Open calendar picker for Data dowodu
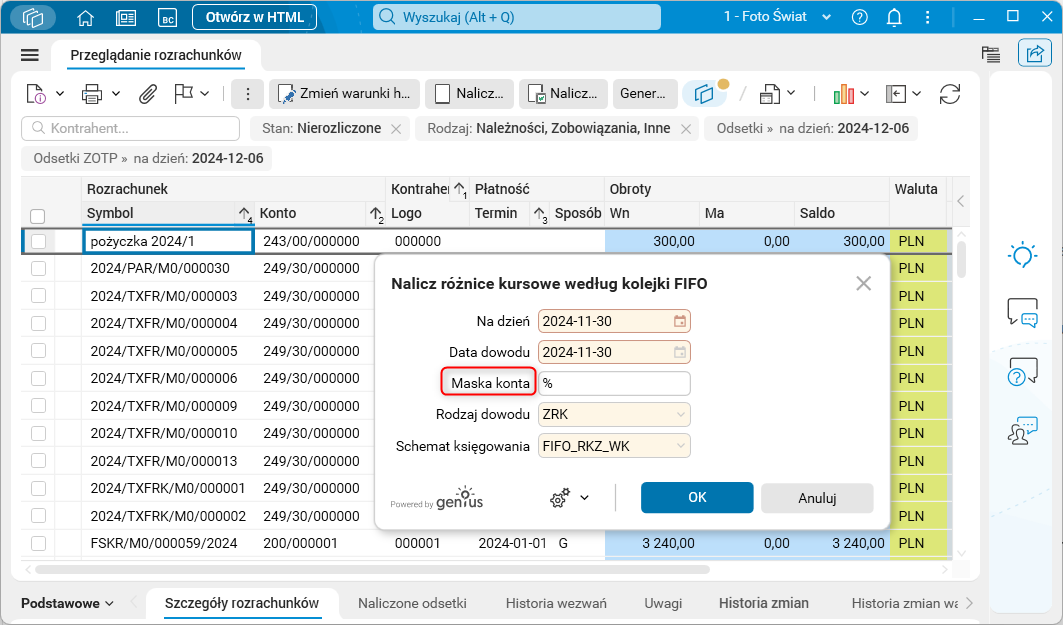The width and height of the screenshot is (1063, 625). 679,352
